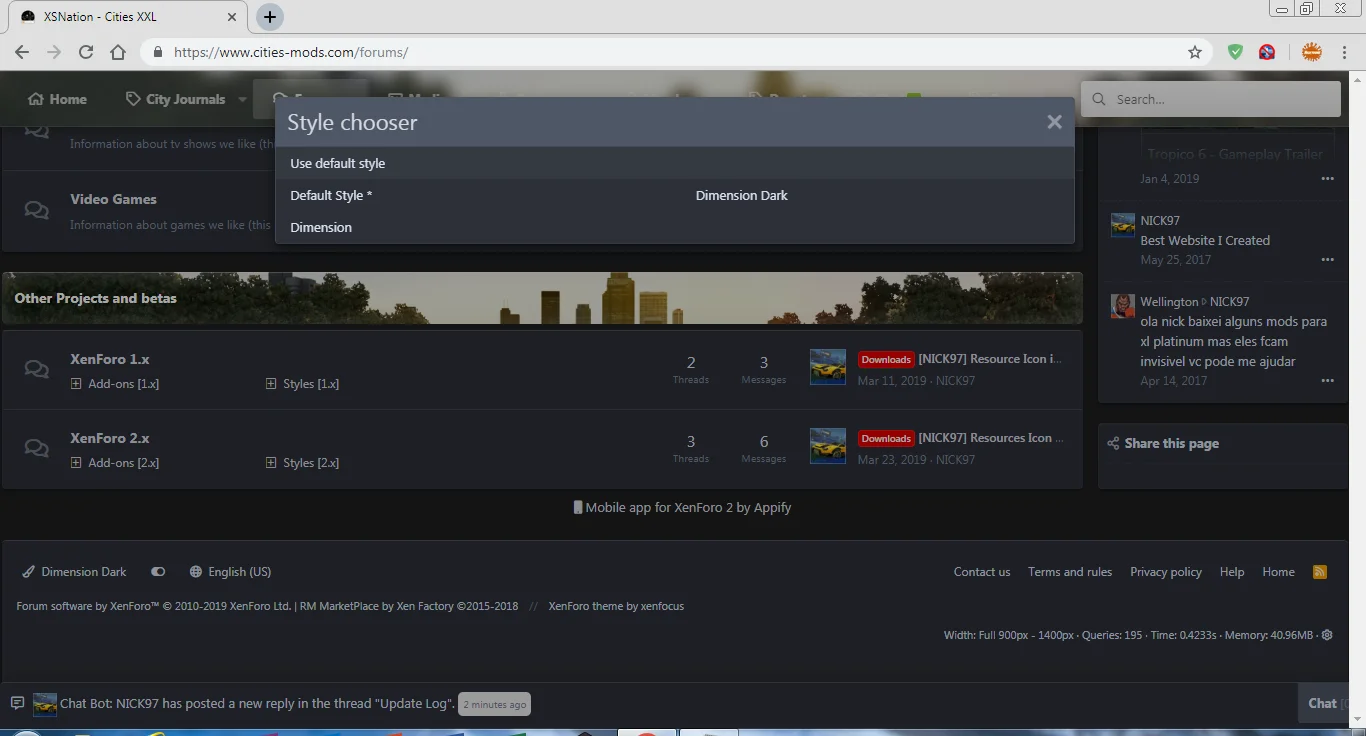The height and width of the screenshot is (736, 1366).
Task: Reload the current page
Action: click(86, 52)
